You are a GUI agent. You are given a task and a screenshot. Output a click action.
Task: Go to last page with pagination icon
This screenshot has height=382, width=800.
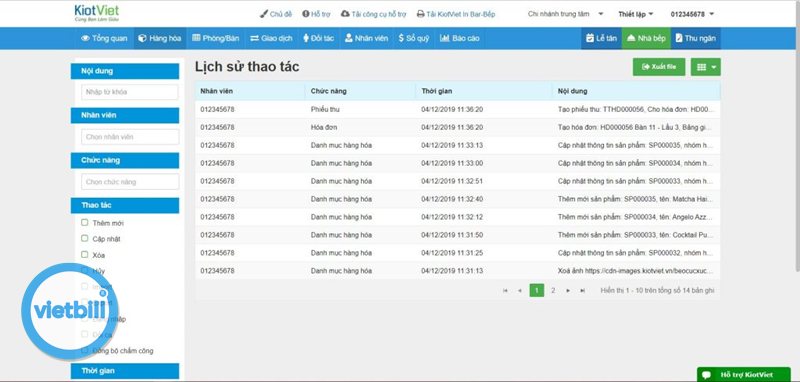coord(582,291)
